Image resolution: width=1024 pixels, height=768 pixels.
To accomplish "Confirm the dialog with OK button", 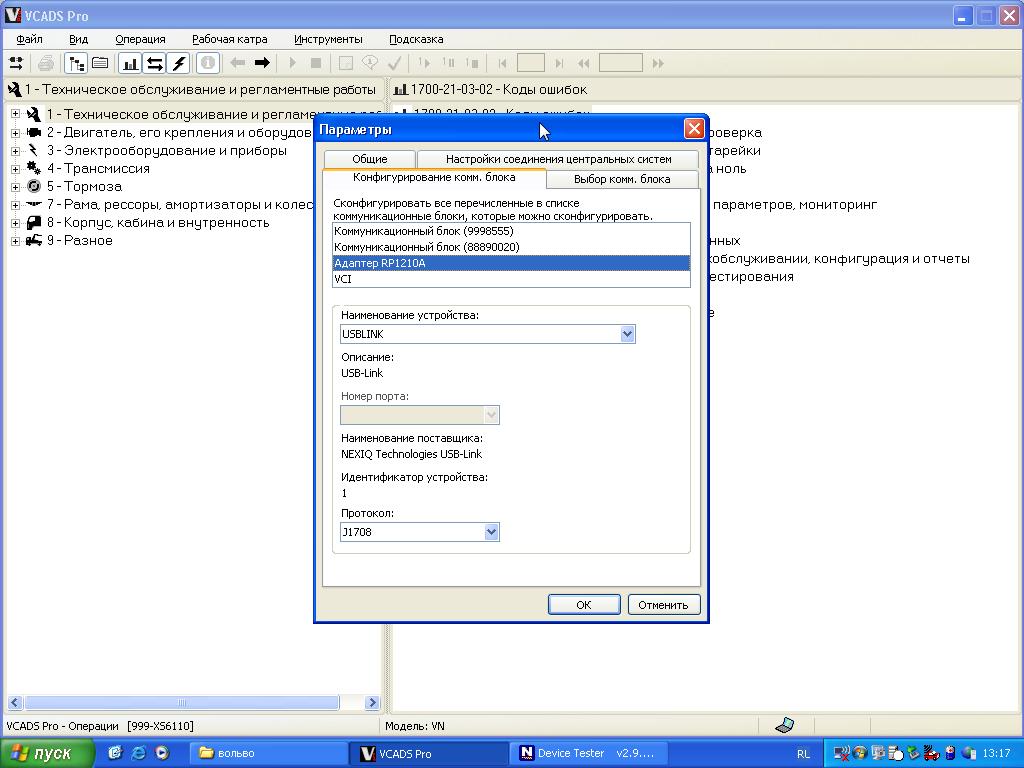I will 584,604.
